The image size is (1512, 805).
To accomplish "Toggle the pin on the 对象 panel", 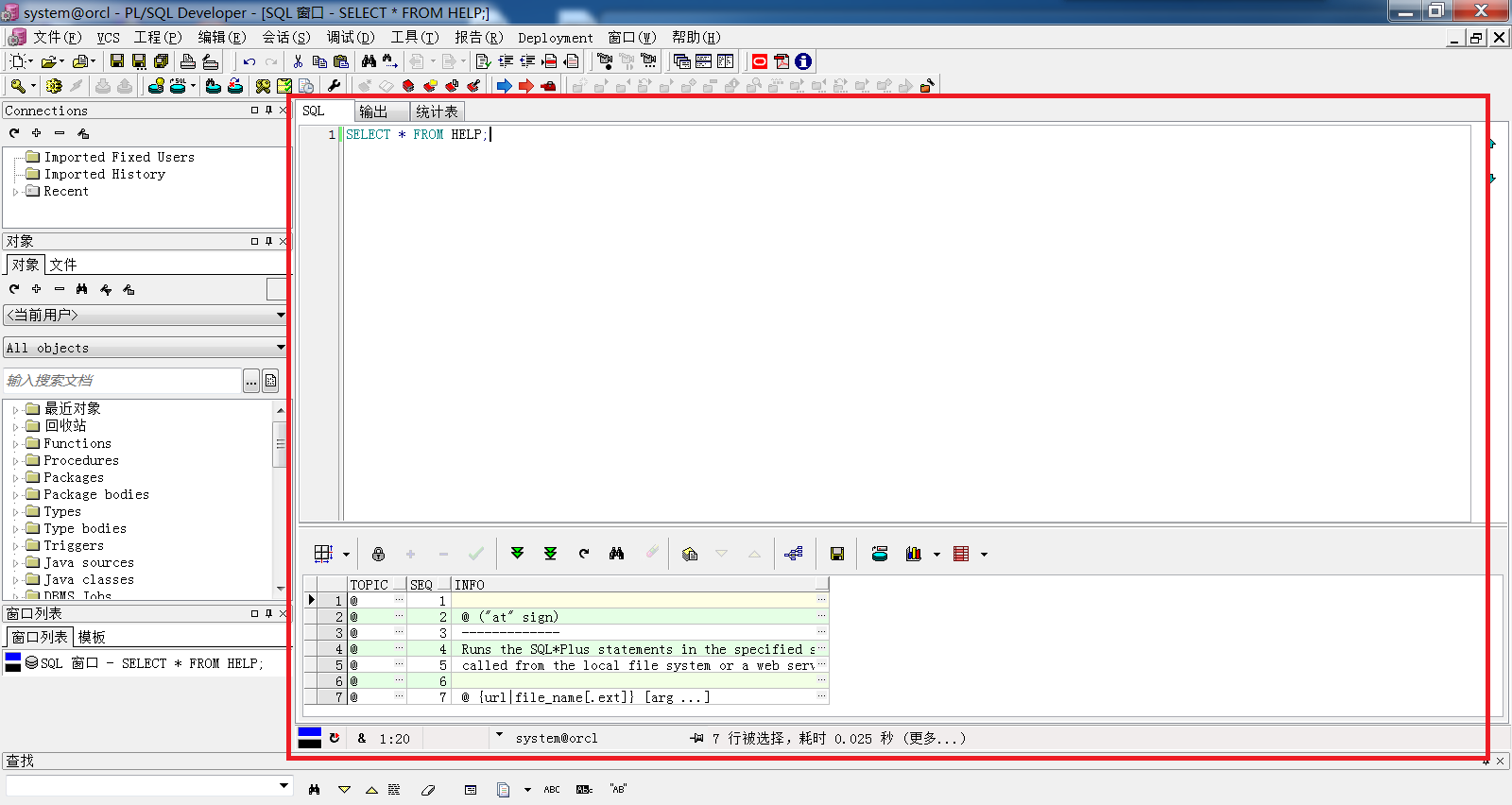I will click(268, 241).
